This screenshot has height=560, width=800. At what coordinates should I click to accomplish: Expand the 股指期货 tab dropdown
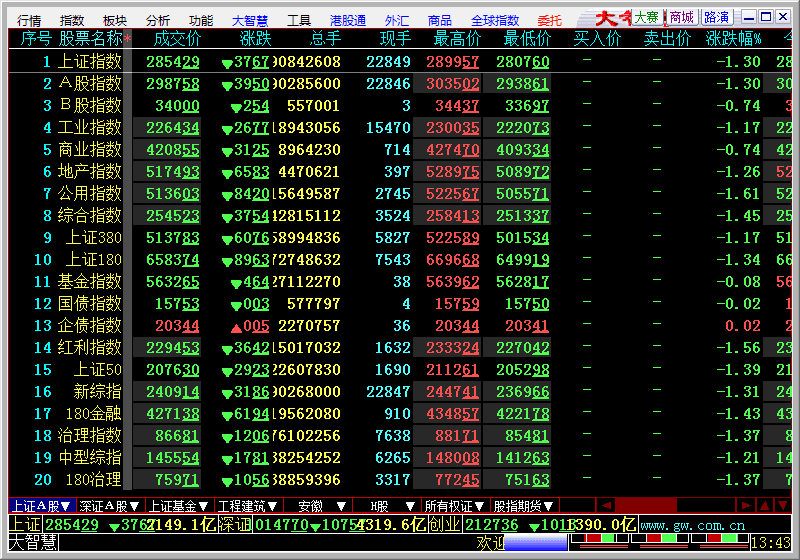[548, 506]
